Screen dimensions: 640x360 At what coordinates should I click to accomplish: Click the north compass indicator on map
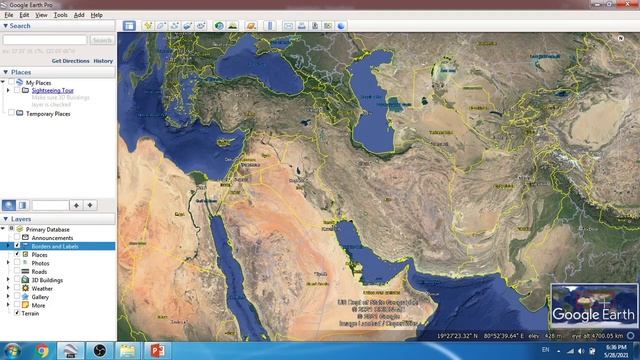tap(621, 38)
